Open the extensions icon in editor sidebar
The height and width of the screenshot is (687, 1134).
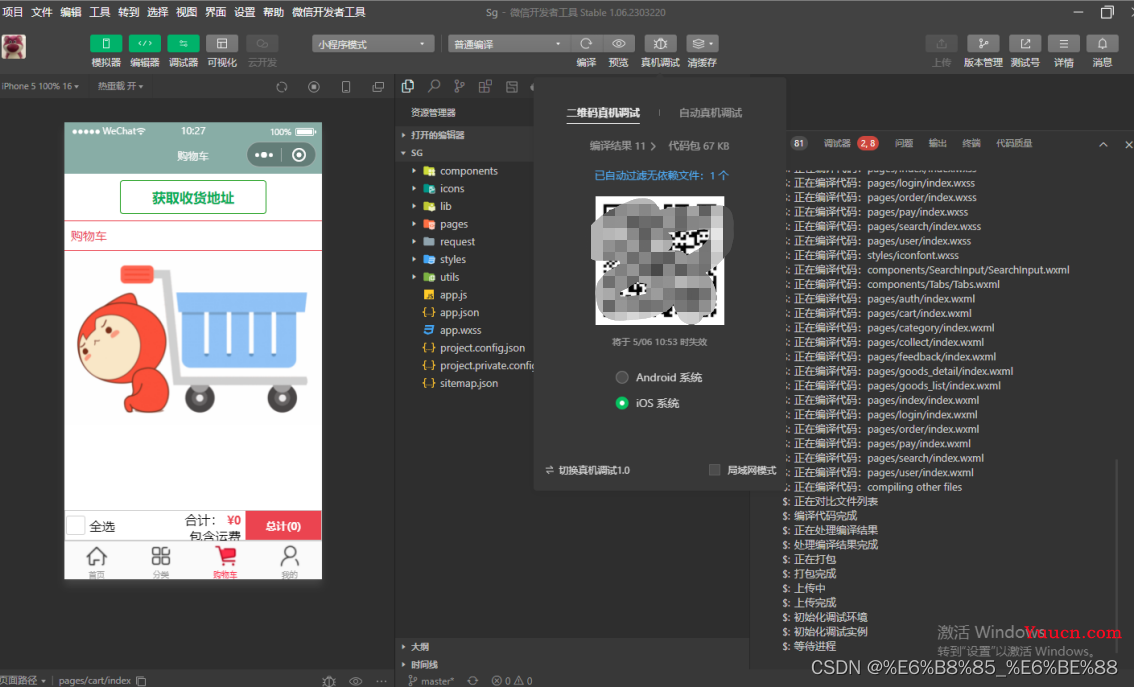[x=485, y=87]
